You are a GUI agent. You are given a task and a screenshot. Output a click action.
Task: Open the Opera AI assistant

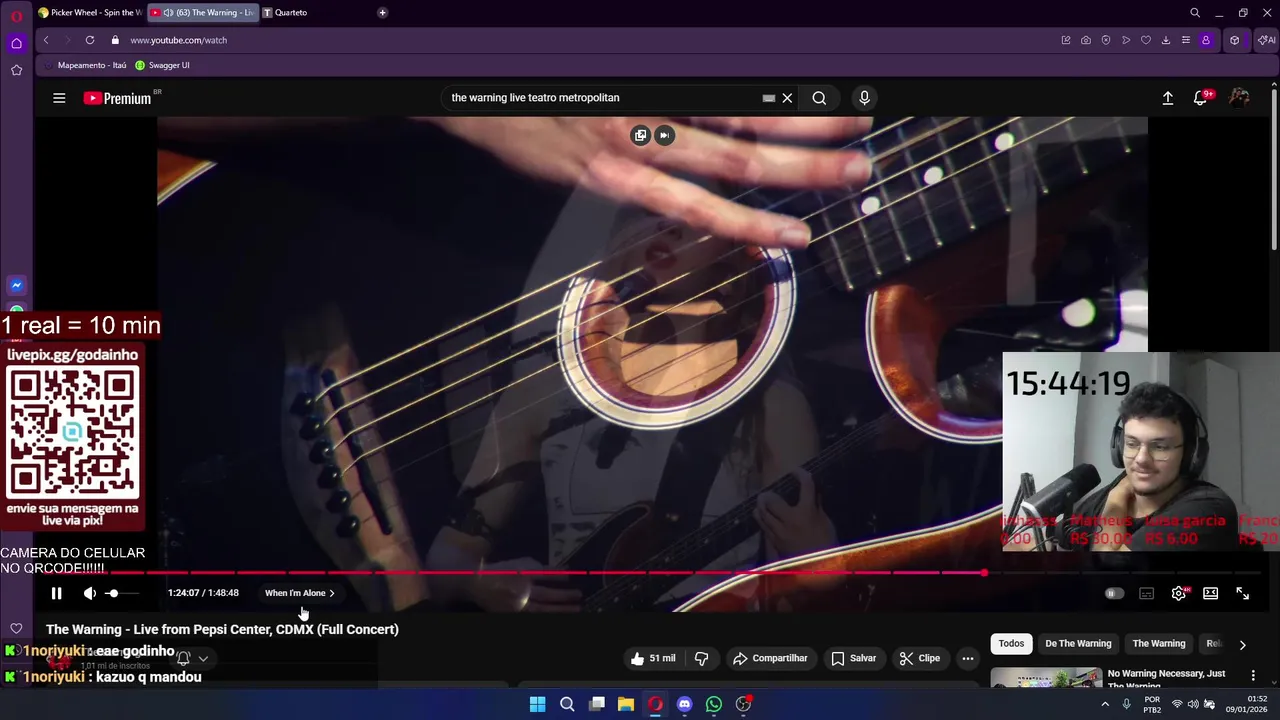(x=1266, y=40)
